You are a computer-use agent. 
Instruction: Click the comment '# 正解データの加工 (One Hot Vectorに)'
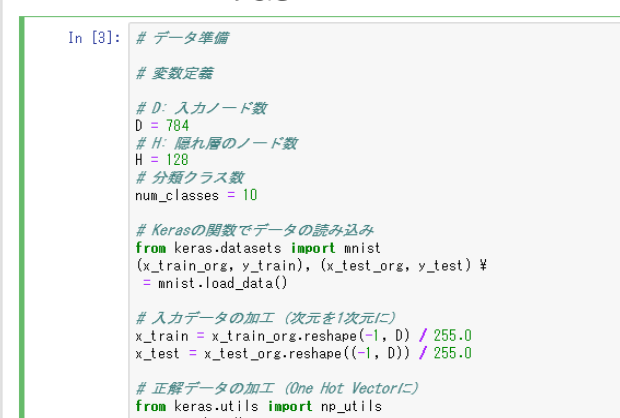click(277, 388)
